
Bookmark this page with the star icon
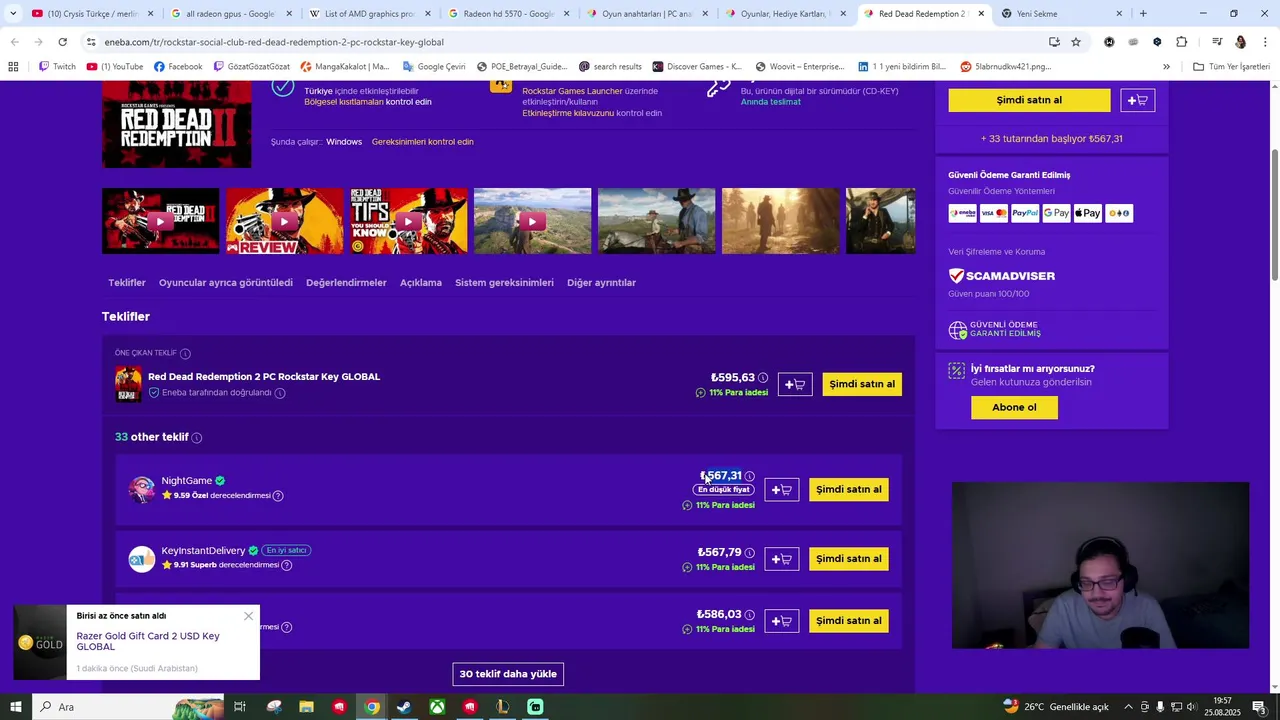tap(1076, 42)
